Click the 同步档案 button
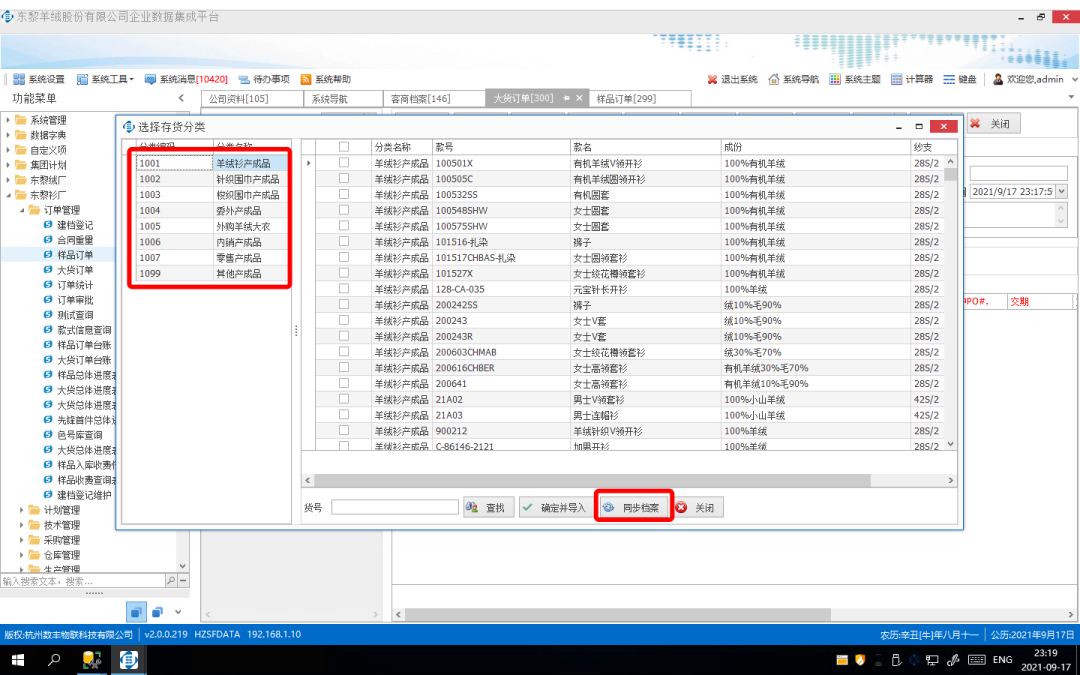1080x675 pixels. [x=633, y=508]
